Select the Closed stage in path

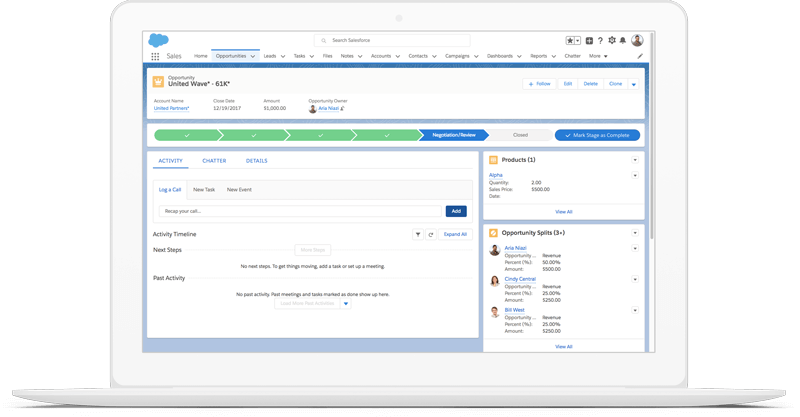[520, 134]
